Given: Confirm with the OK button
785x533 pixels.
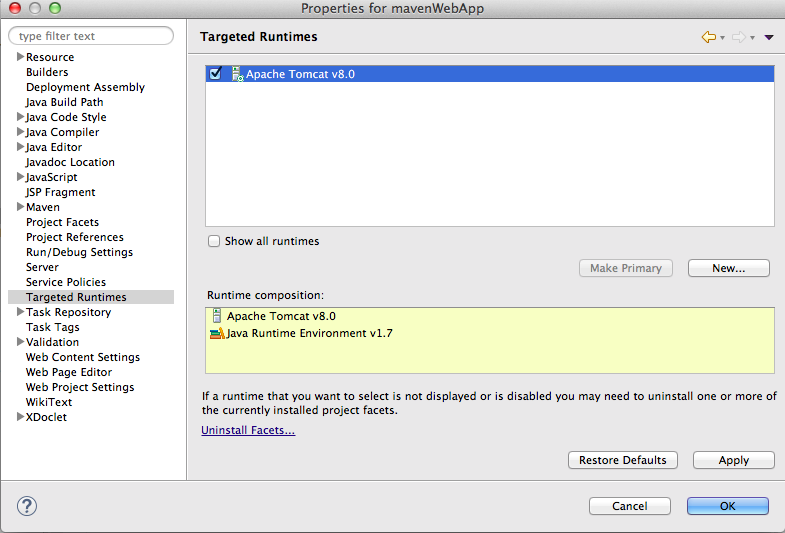Looking at the screenshot, I should tap(727, 506).
